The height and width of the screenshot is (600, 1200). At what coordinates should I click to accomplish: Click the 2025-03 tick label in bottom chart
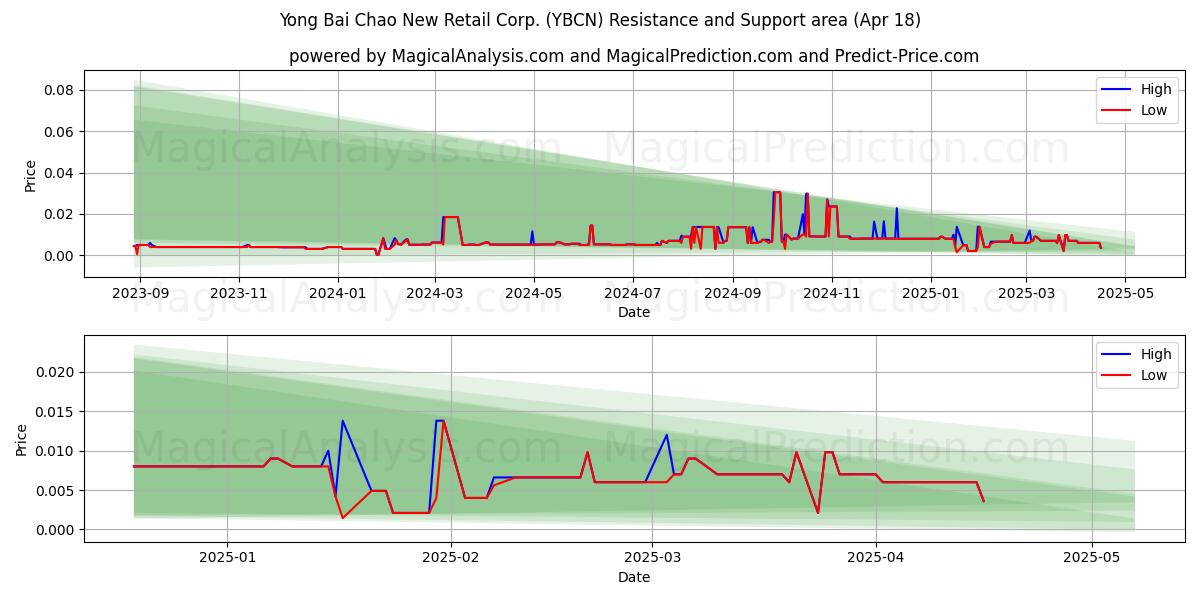click(653, 558)
